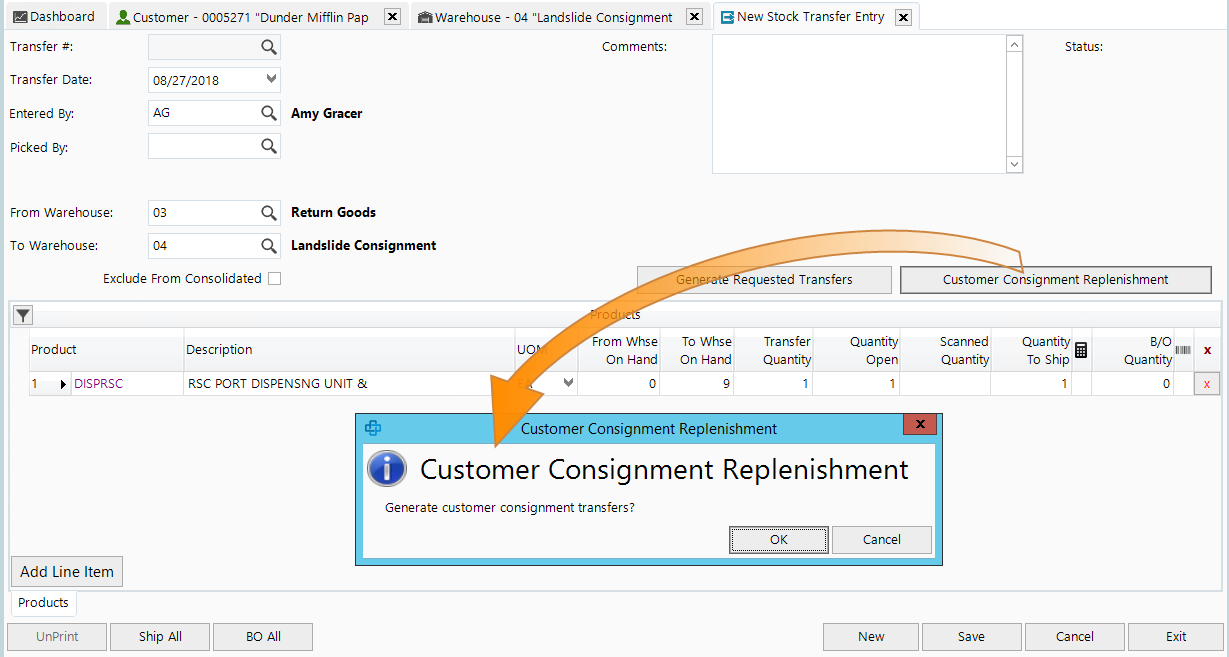The width and height of the screenshot is (1229, 657).
Task: Confirm with OK to generate consignment transfers
Action: (778, 539)
